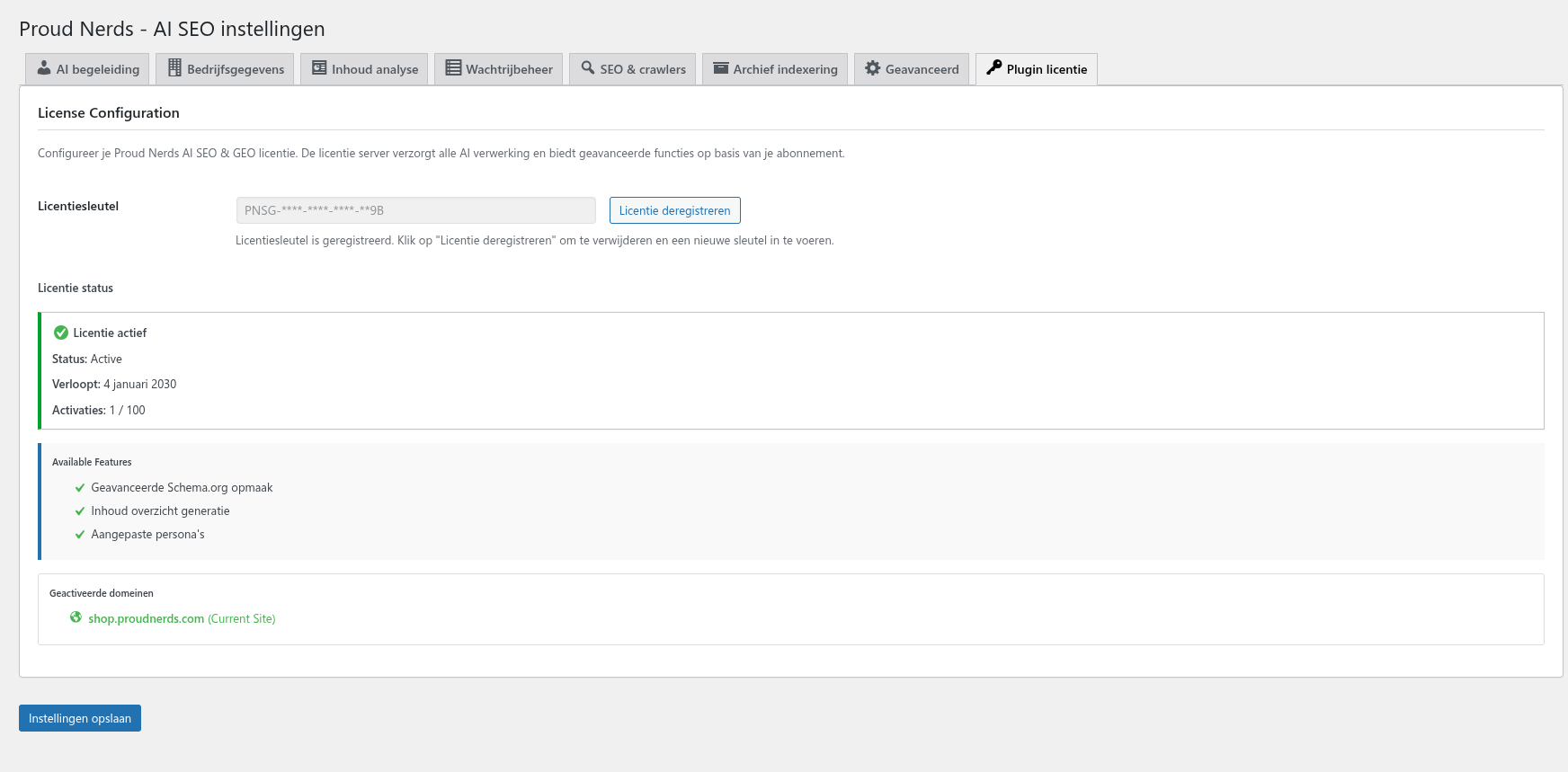The width and height of the screenshot is (1568, 772).
Task: Click the person icon on AI begeleiding tab
Action: [x=44, y=68]
